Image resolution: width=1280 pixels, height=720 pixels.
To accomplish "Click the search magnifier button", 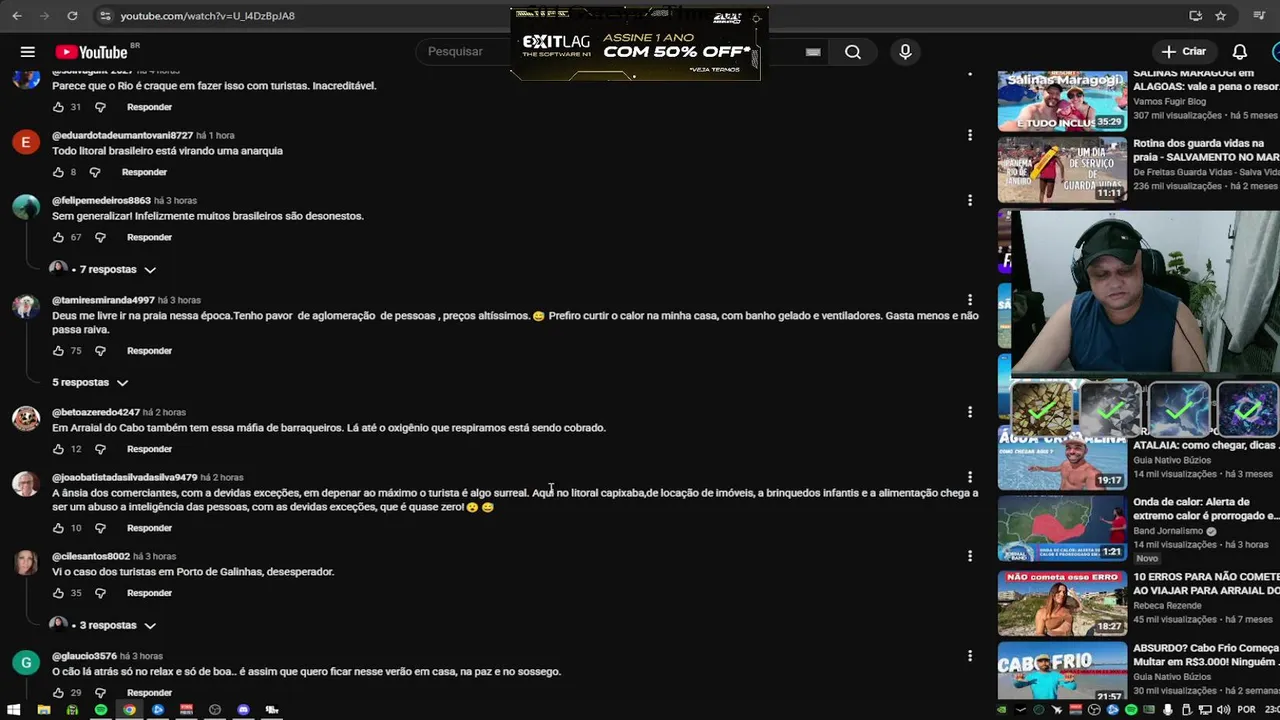I will coord(853,52).
